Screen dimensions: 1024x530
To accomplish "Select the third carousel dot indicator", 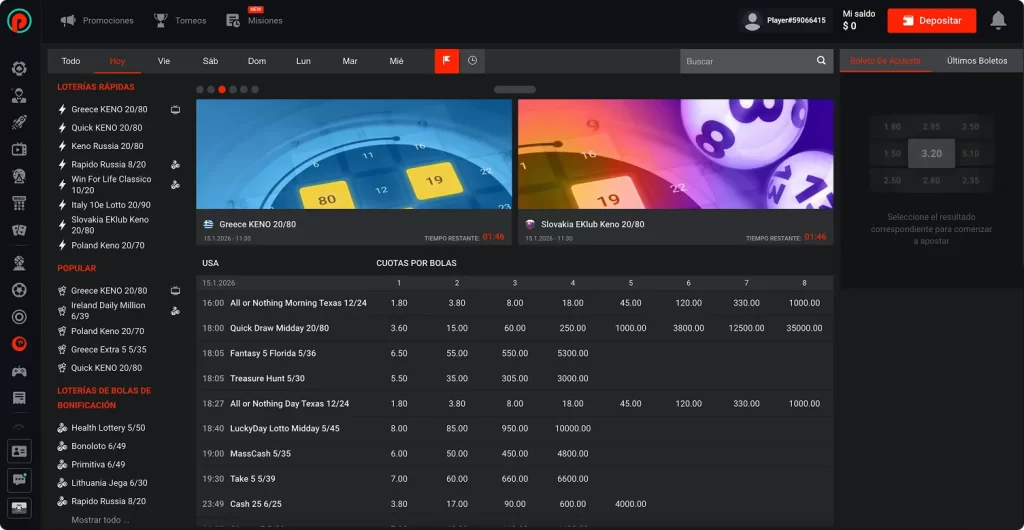I will 222,89.
